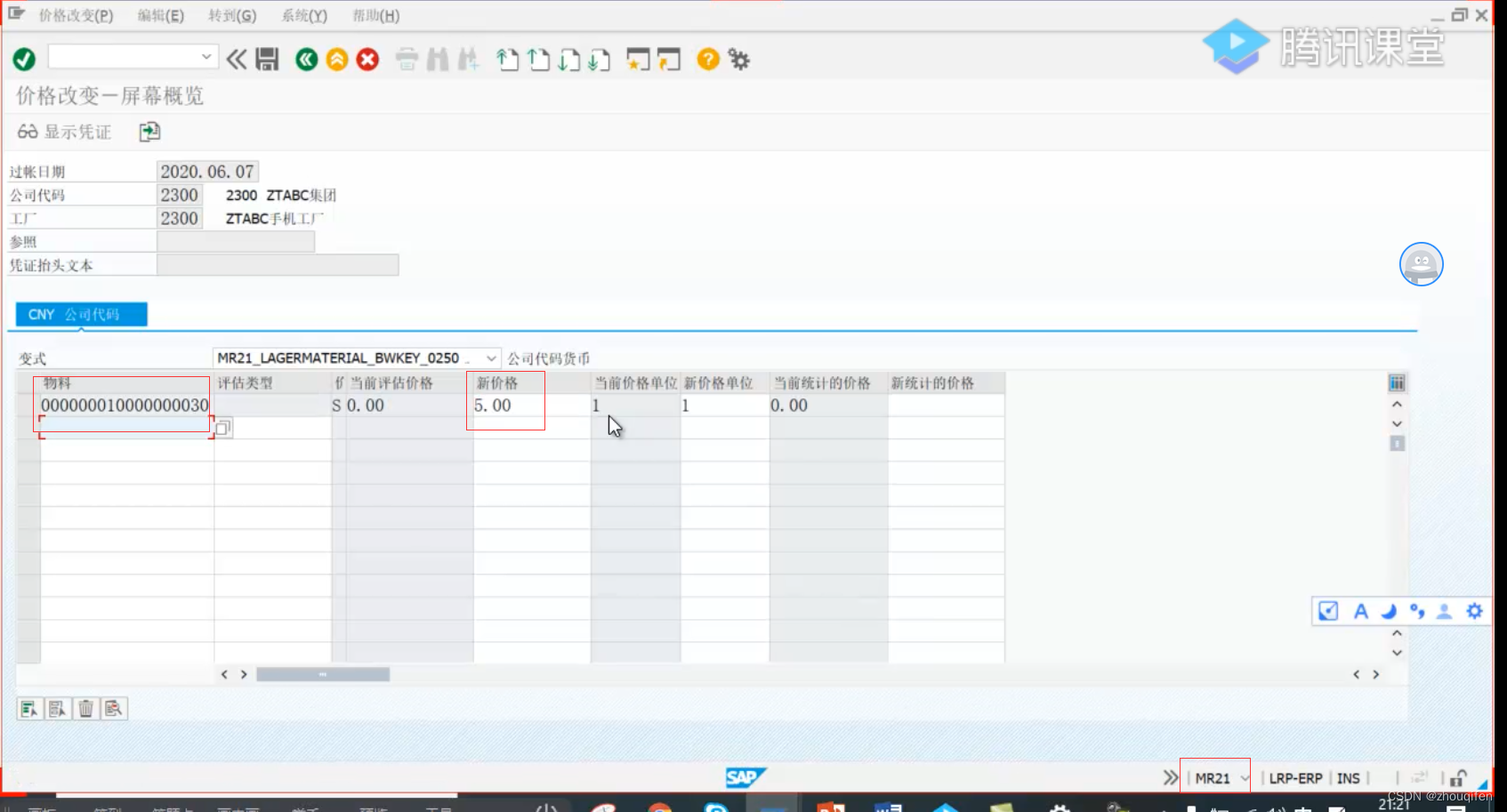
Task: Select the row header of material 000000010000000030
Action: (28, 406)
